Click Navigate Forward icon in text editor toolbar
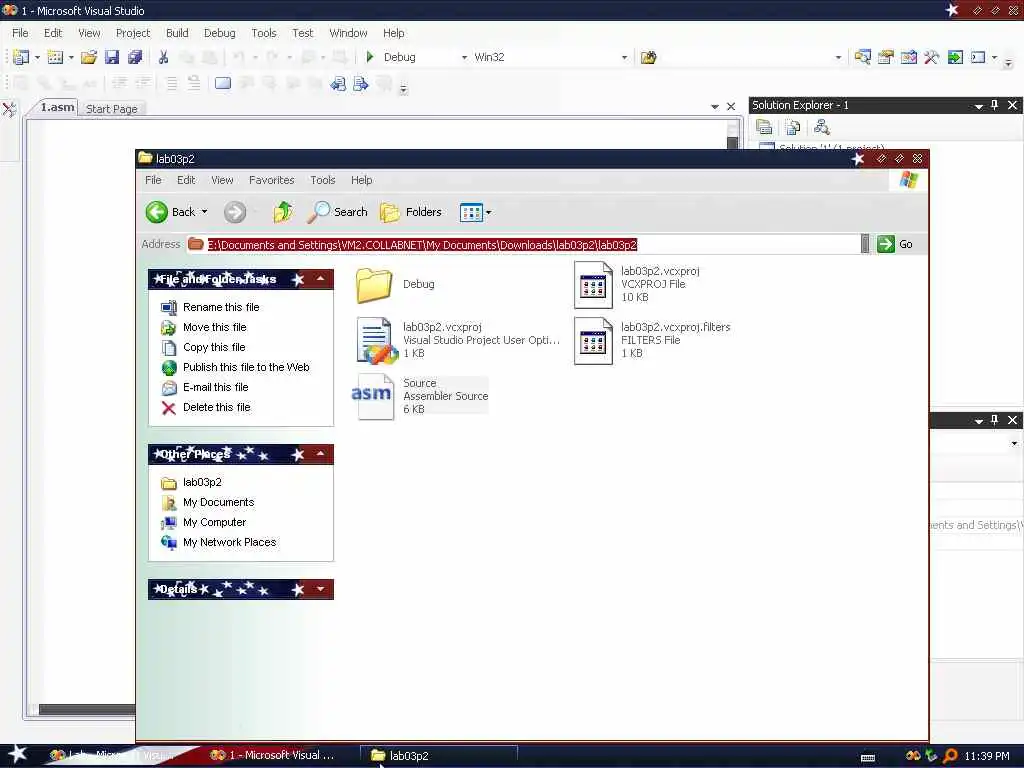This screenshot has width=1024, height=768. pos(360,84)
